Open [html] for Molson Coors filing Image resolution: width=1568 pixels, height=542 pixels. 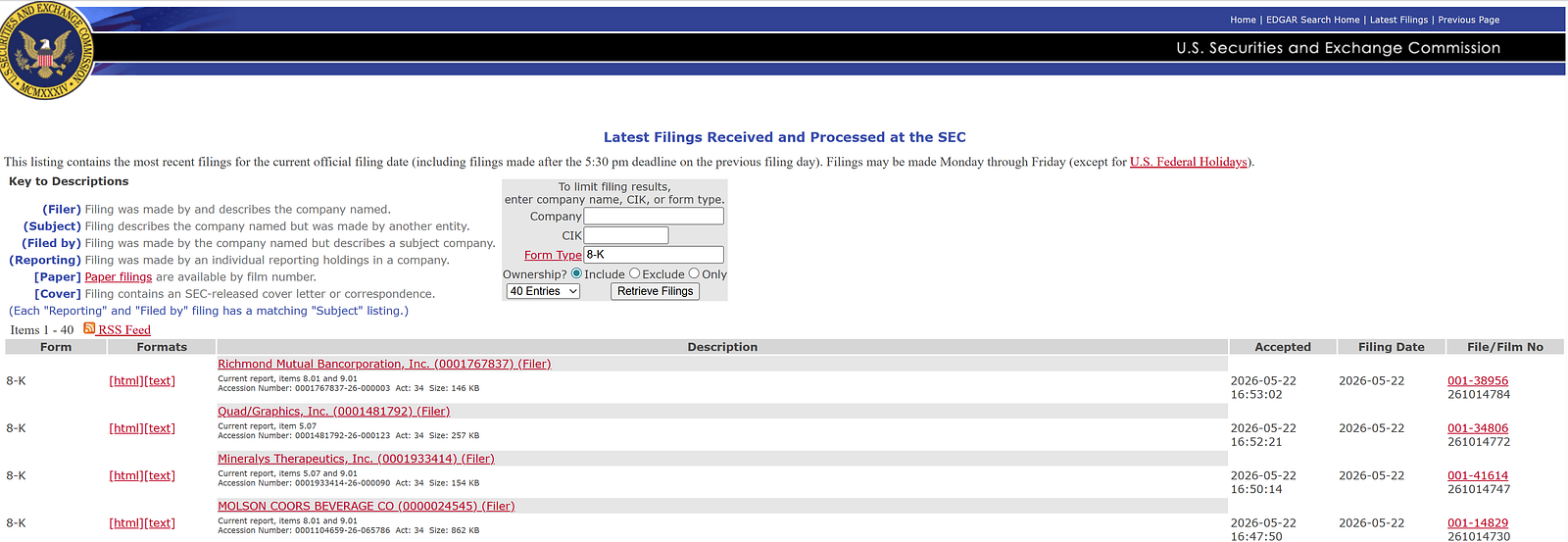coord(125,523)
